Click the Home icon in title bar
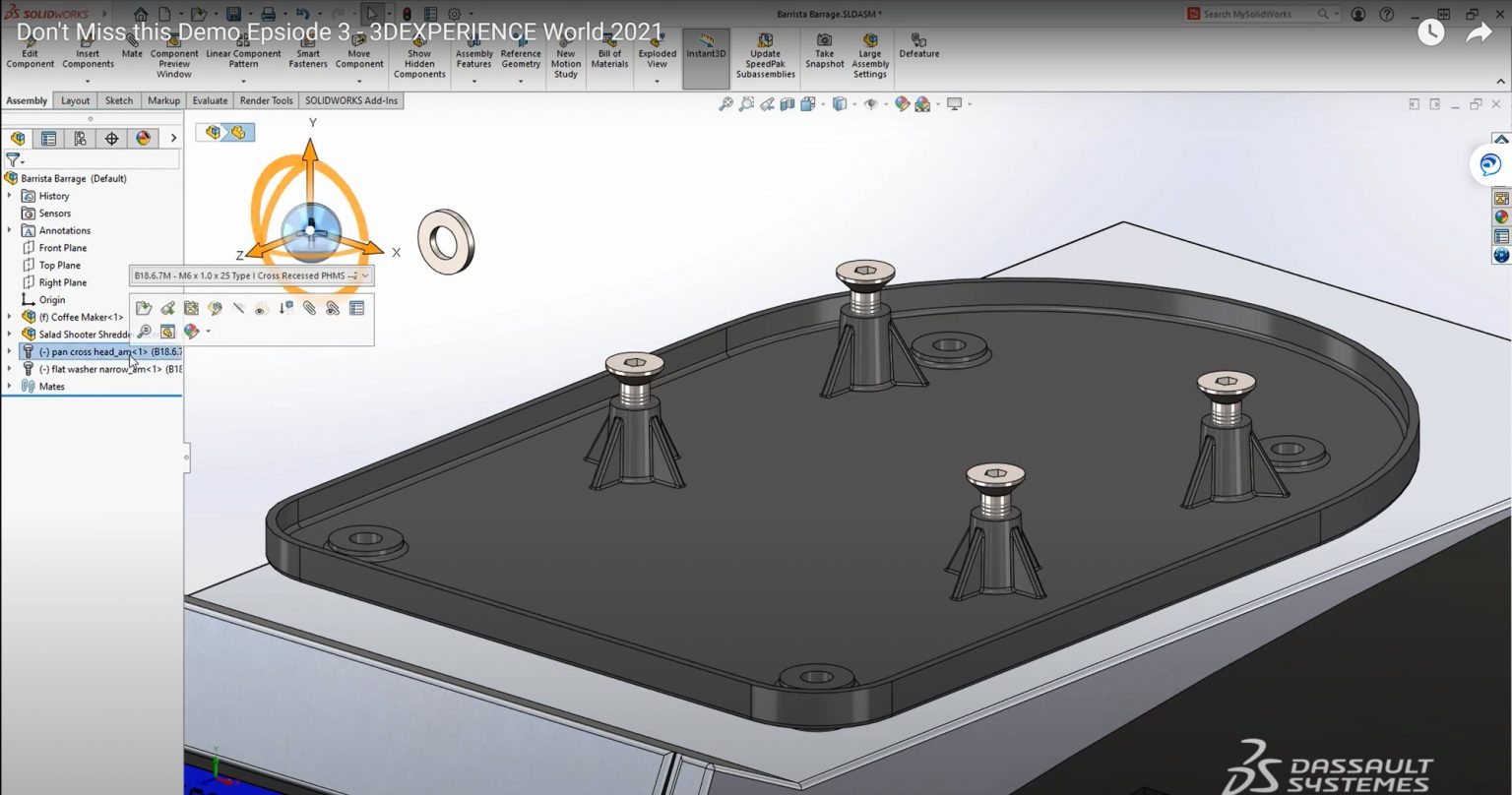This screenshot has width=1512, height=795. (141, 14)
